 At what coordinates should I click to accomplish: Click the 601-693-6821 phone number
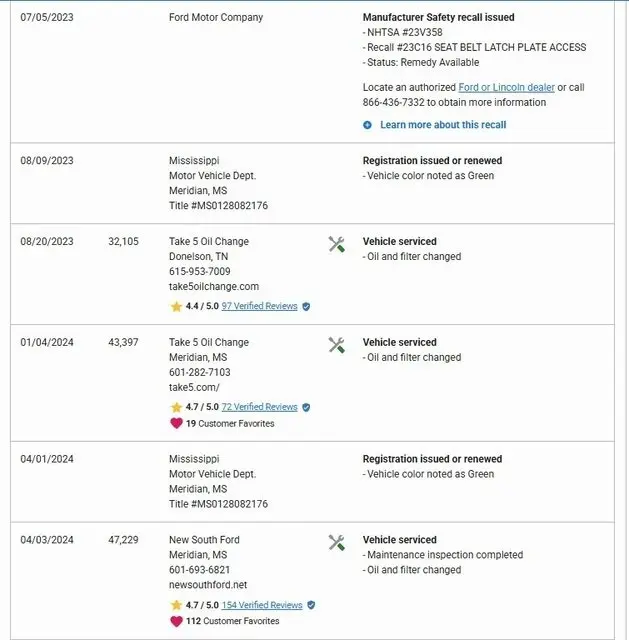pos(200,570)
